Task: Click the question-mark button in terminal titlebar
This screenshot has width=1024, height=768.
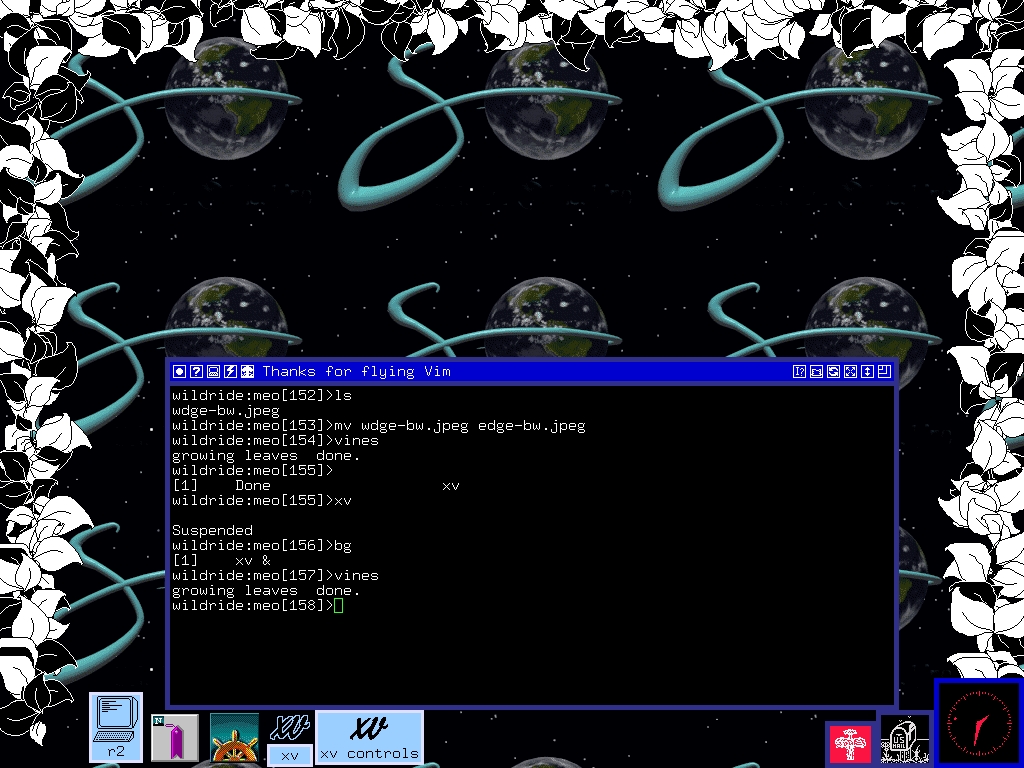Action: (196, 372)
